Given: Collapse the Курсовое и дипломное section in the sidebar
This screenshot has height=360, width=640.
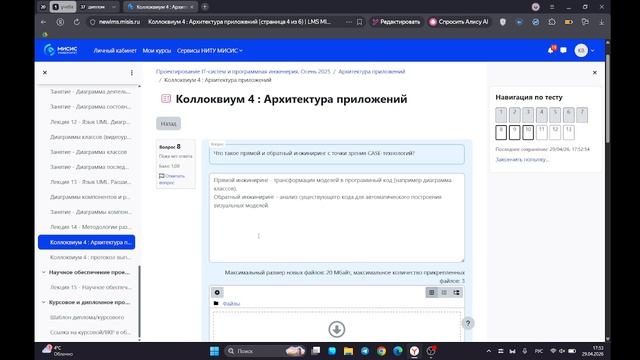Looking at the screenshot, I should click(44, 302).
